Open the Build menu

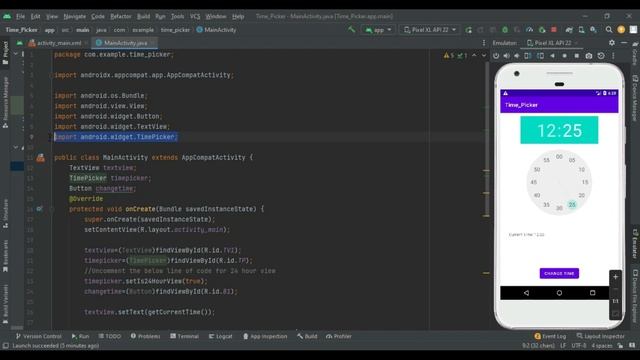pos(143,16)
